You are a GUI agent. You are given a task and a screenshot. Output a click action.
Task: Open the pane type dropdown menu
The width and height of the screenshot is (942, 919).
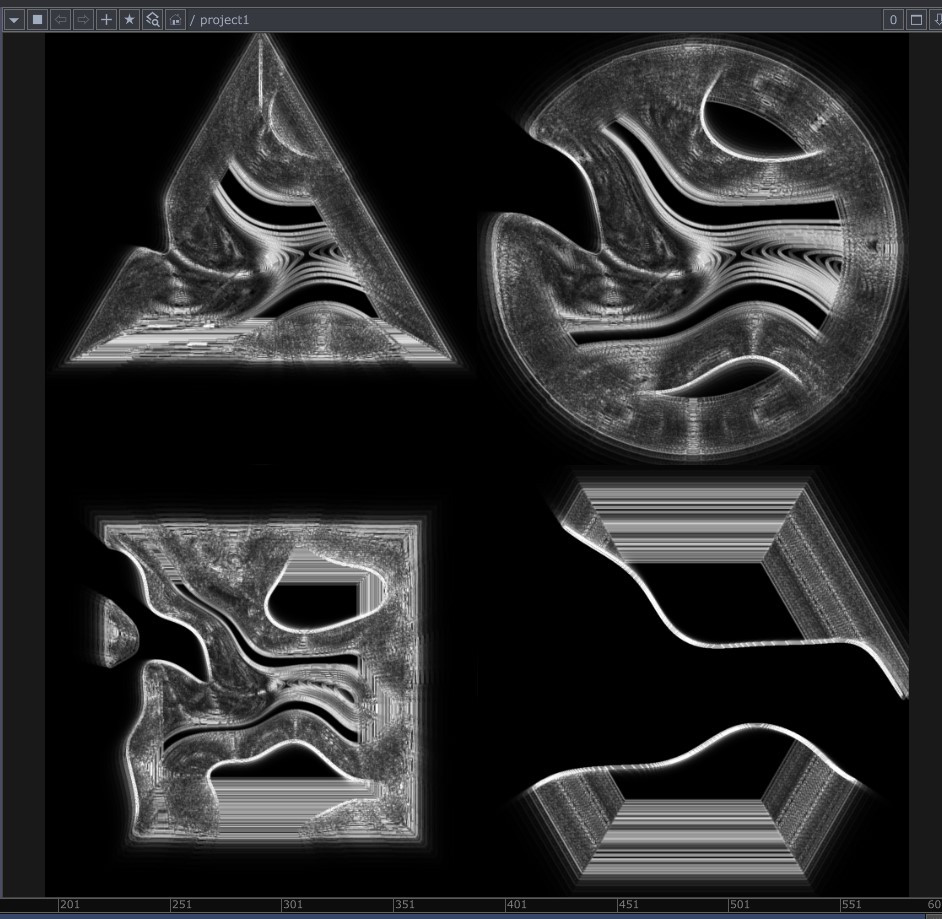pos(14,20)
